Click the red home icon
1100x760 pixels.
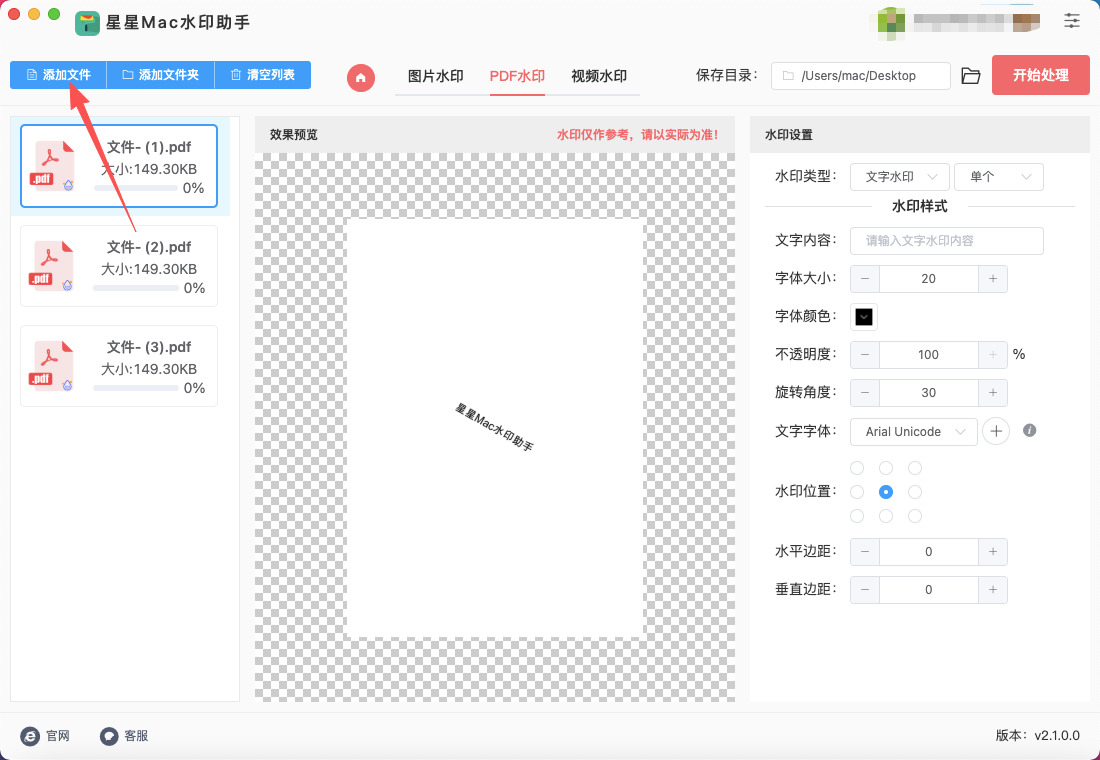click(361, 77)
